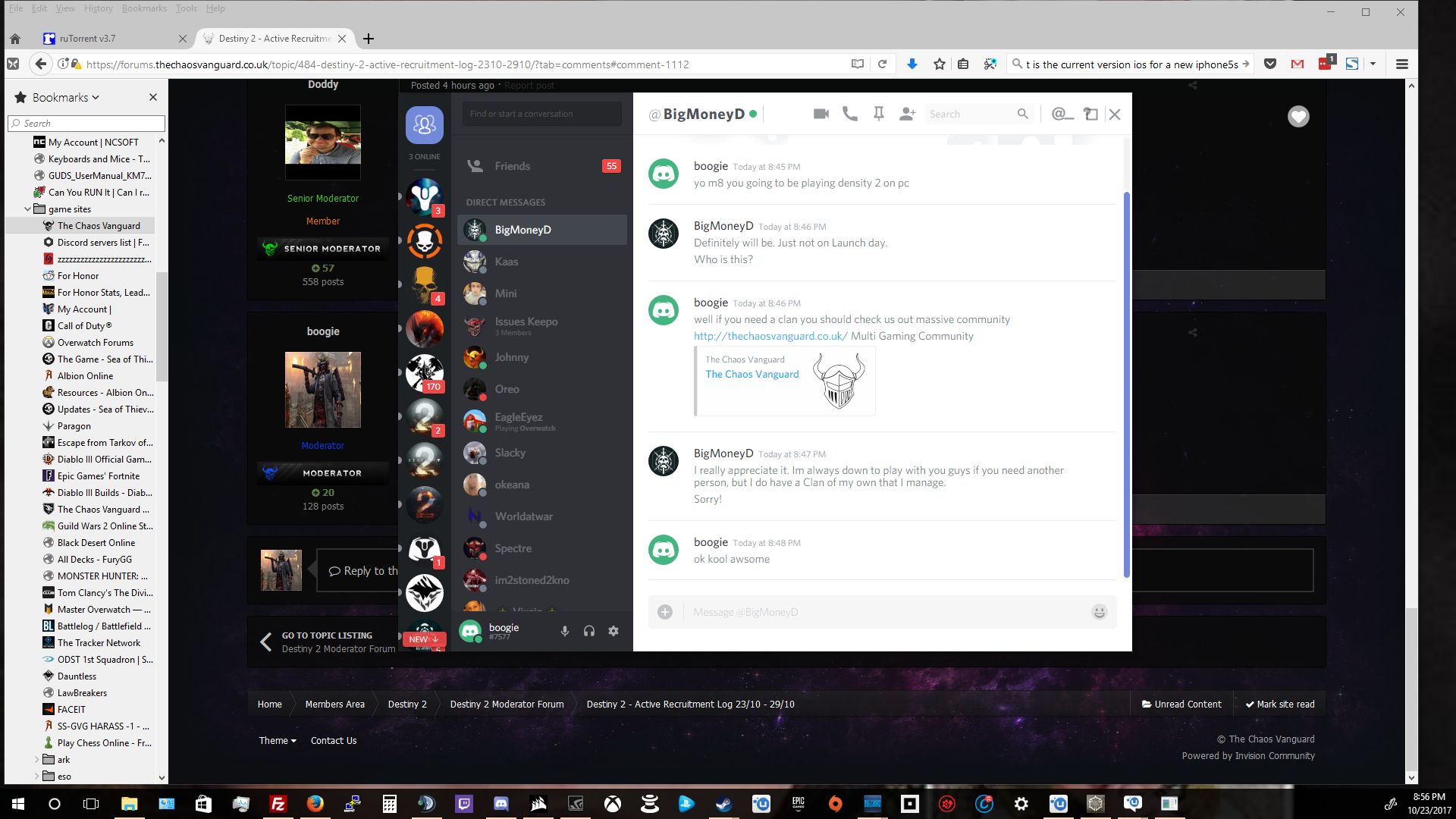Start a voice call in Discord
This screenshot has width=1456, height=819.
850,114
